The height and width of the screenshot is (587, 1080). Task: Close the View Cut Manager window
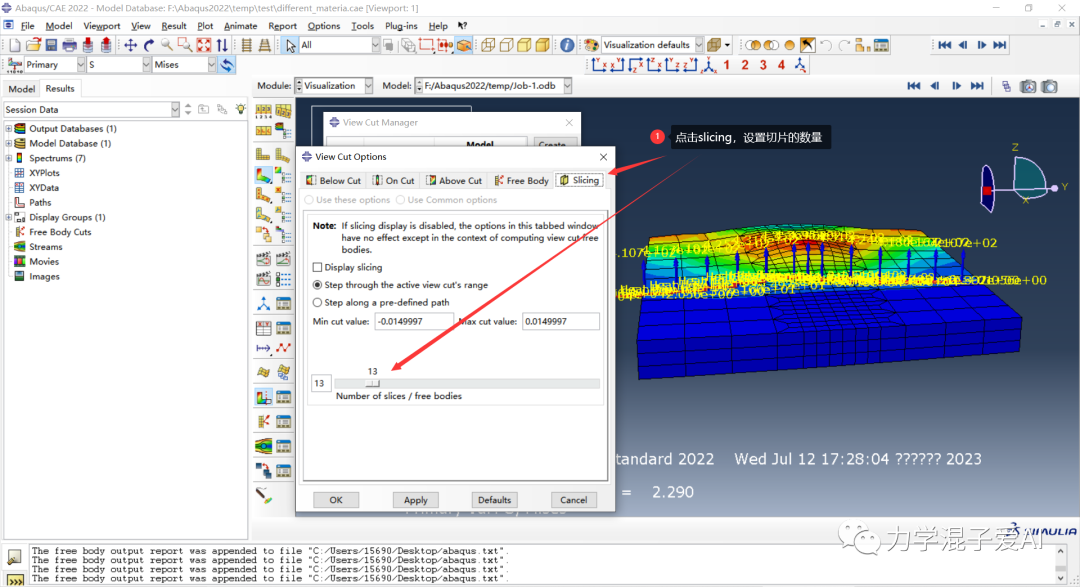coord(569,123)
